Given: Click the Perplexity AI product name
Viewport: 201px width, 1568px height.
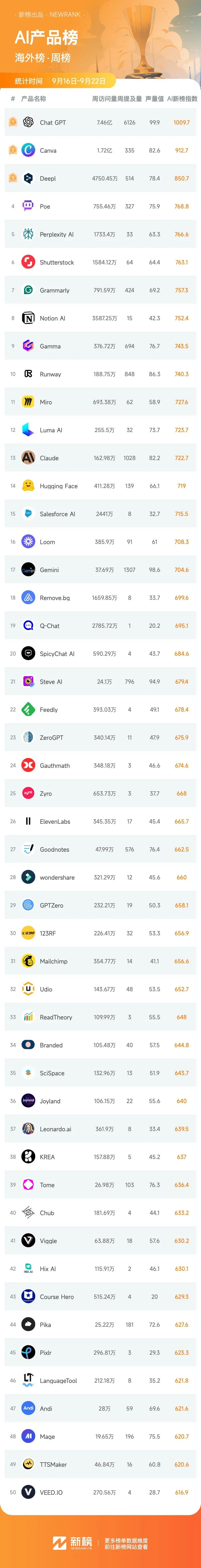Looking at the screenshot, I should coord(57,234).
